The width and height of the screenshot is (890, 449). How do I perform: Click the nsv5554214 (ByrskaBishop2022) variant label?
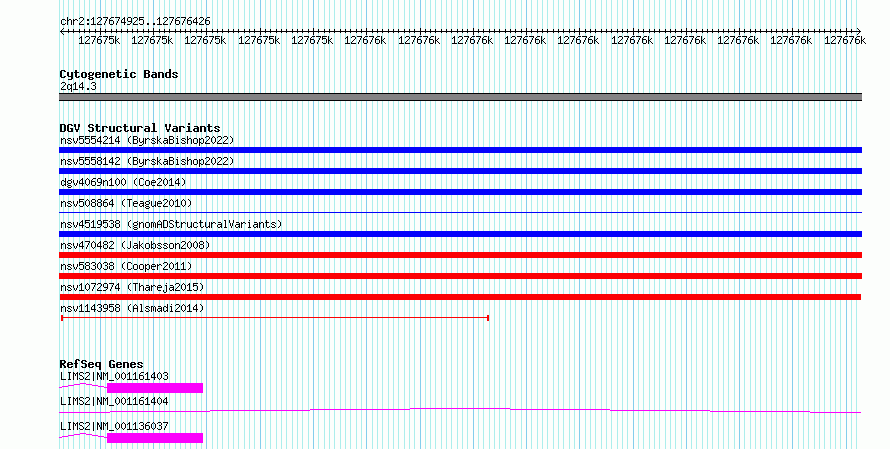coord(147,140)
